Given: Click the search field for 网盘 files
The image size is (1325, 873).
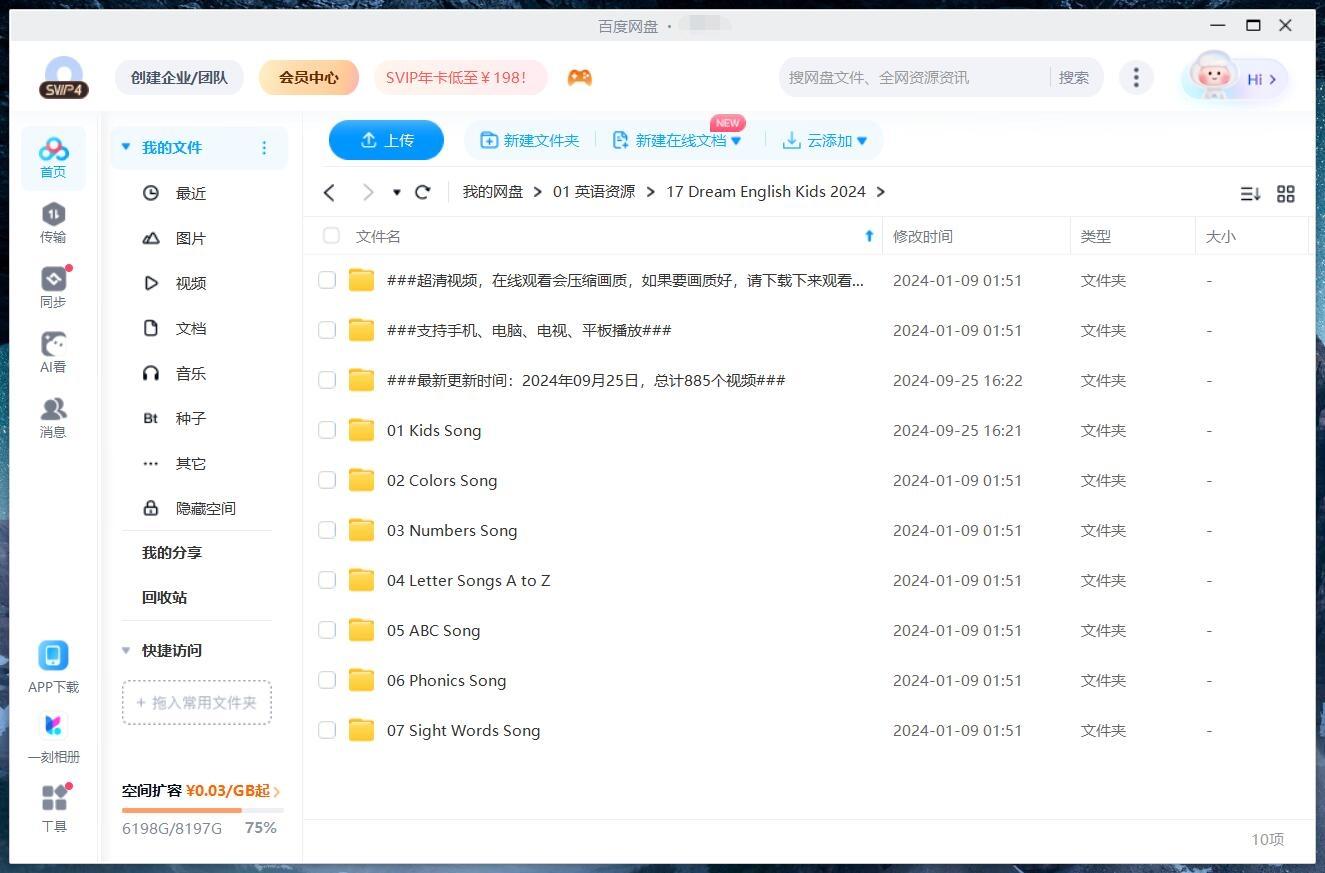Looking at the screenshot, I should point(912,78).
